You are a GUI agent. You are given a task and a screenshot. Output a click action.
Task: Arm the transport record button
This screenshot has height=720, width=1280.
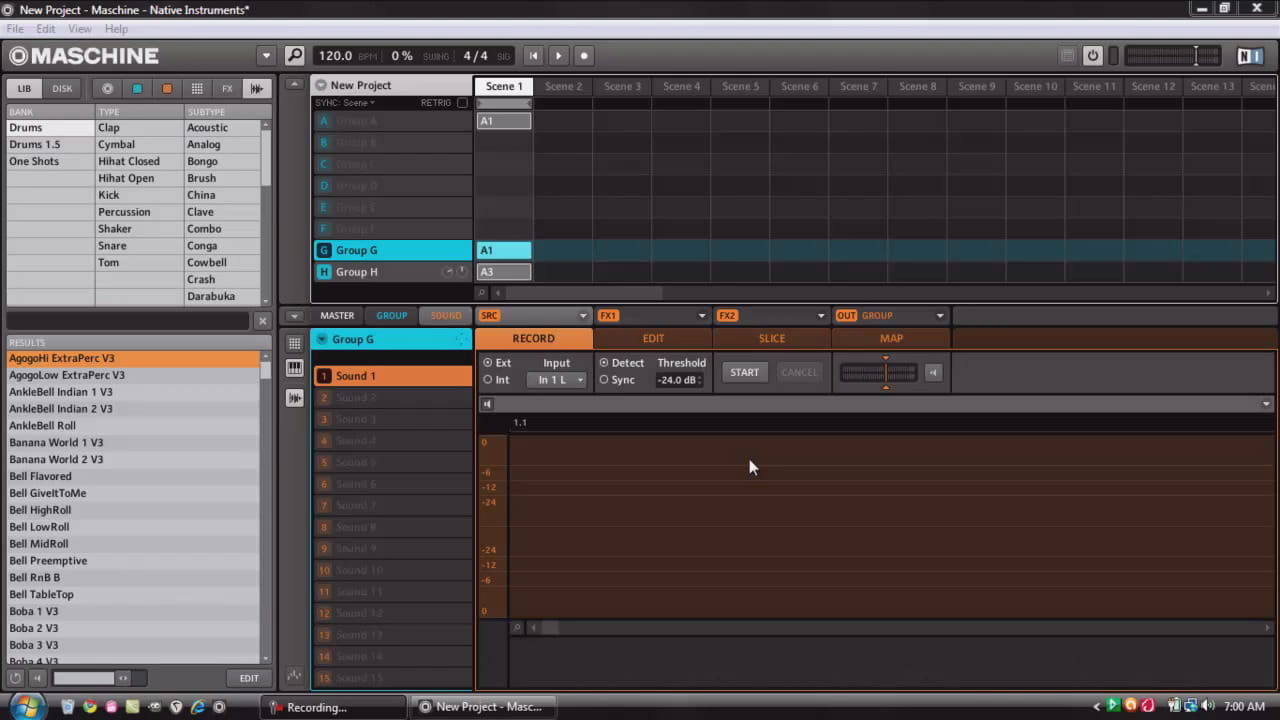click(x=584, y=56)
